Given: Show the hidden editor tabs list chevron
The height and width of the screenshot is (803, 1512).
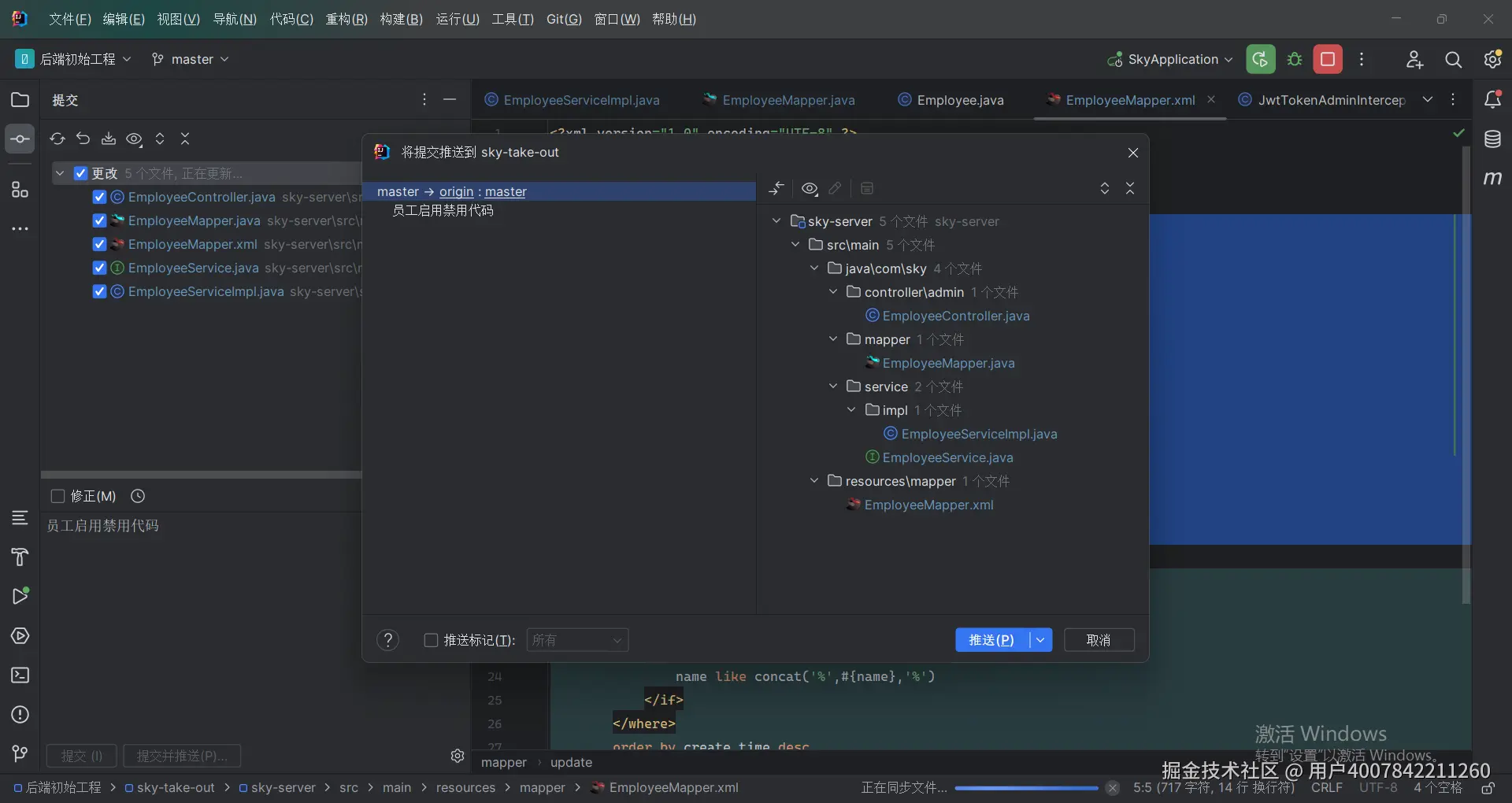Looking at the screenshot, I should tap(1428, 99).
